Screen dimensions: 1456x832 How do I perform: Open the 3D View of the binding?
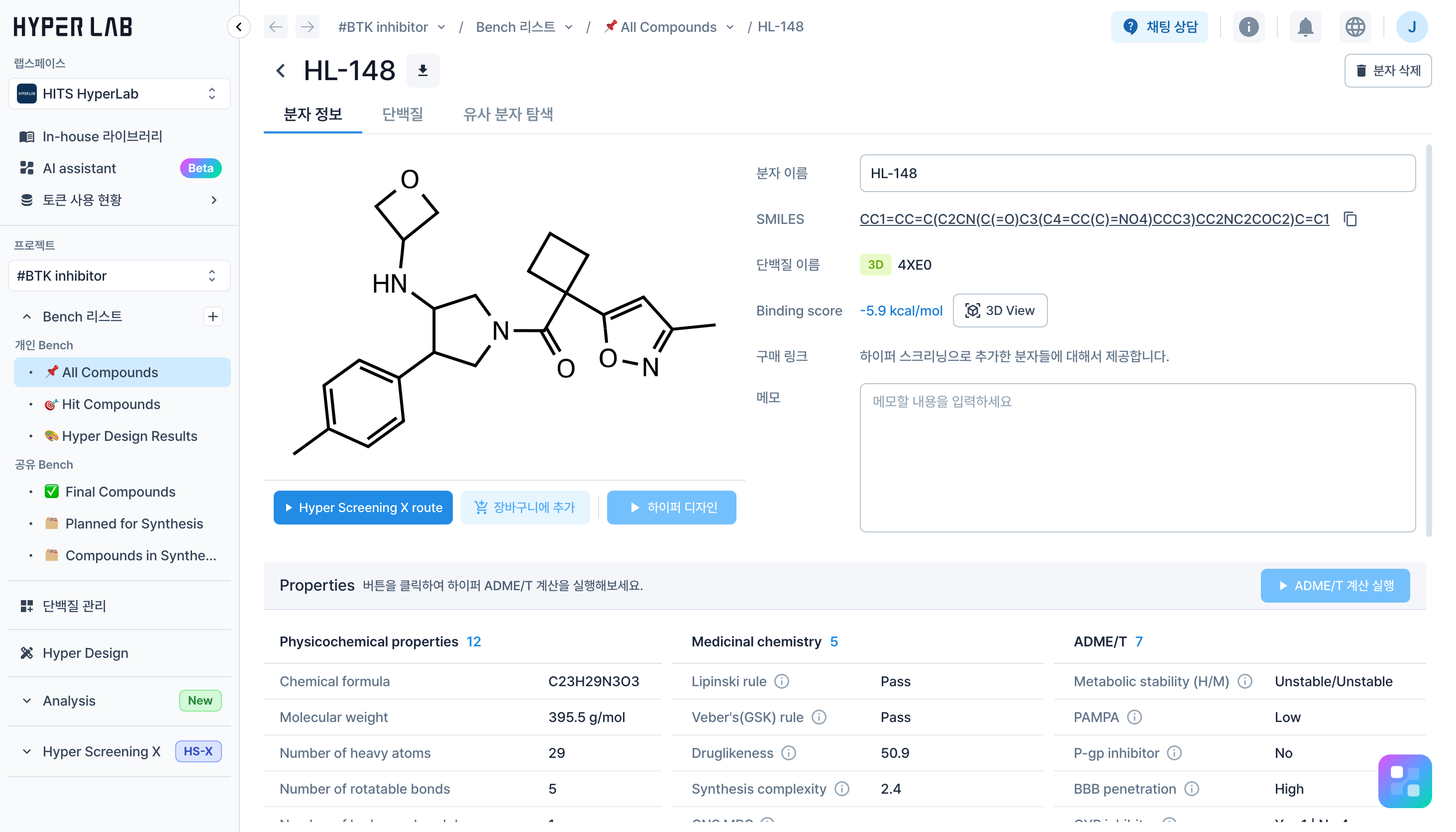click(x=999, y=311)
